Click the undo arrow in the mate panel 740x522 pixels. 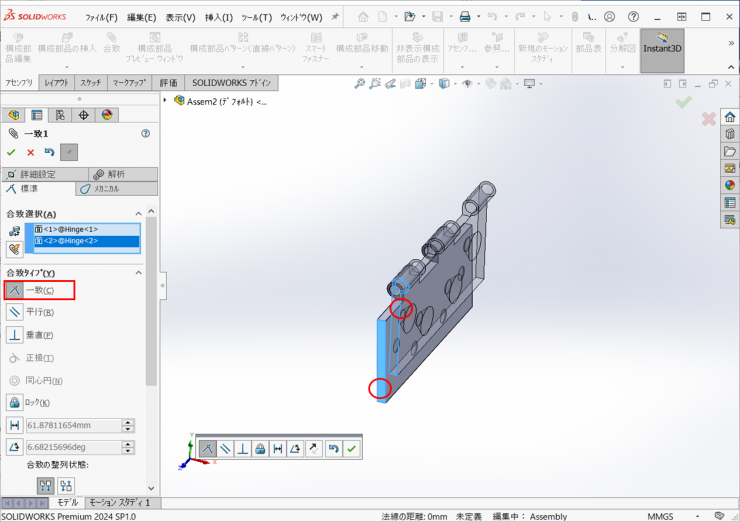coord(49,152)
